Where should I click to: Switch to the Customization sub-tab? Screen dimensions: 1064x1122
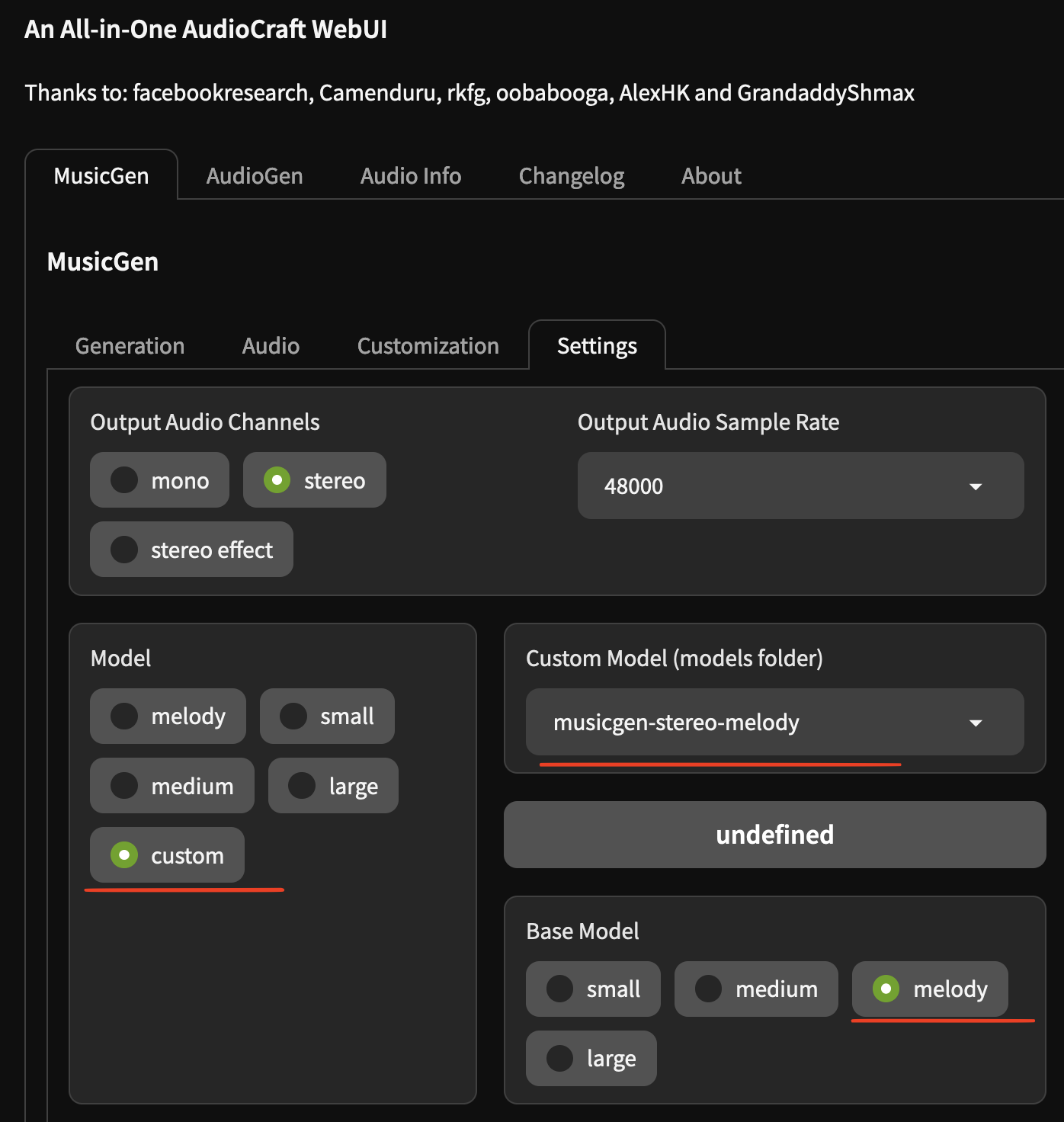click(x=427, y=345)
